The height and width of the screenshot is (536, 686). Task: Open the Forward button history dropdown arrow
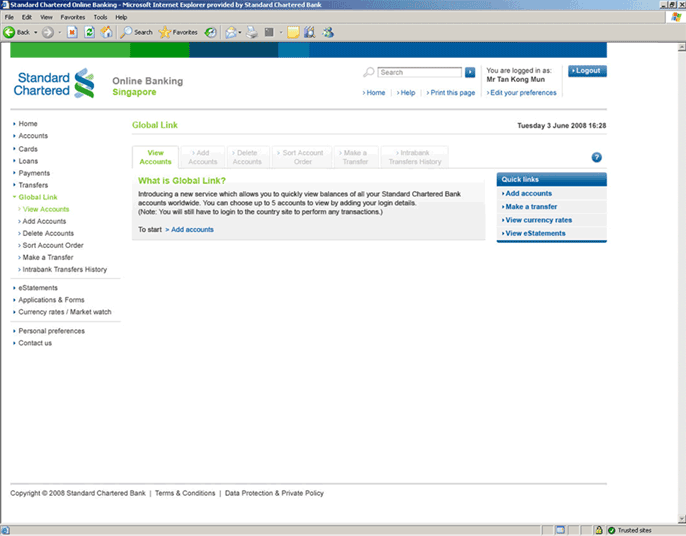(x=60, y=32)
